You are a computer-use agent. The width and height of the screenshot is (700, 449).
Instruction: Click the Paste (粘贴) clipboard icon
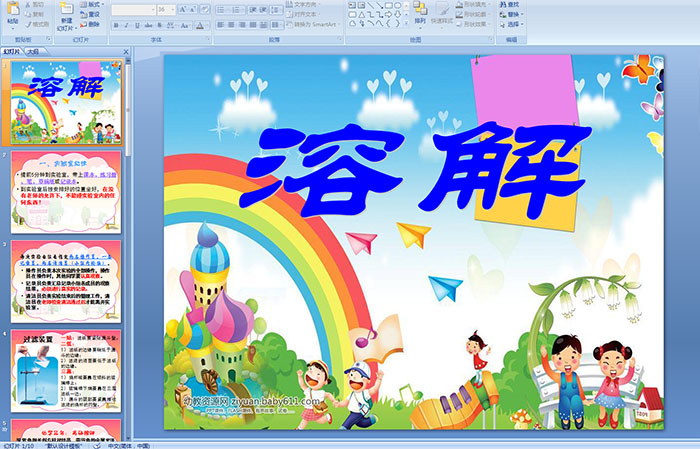[x=13, y=9]
